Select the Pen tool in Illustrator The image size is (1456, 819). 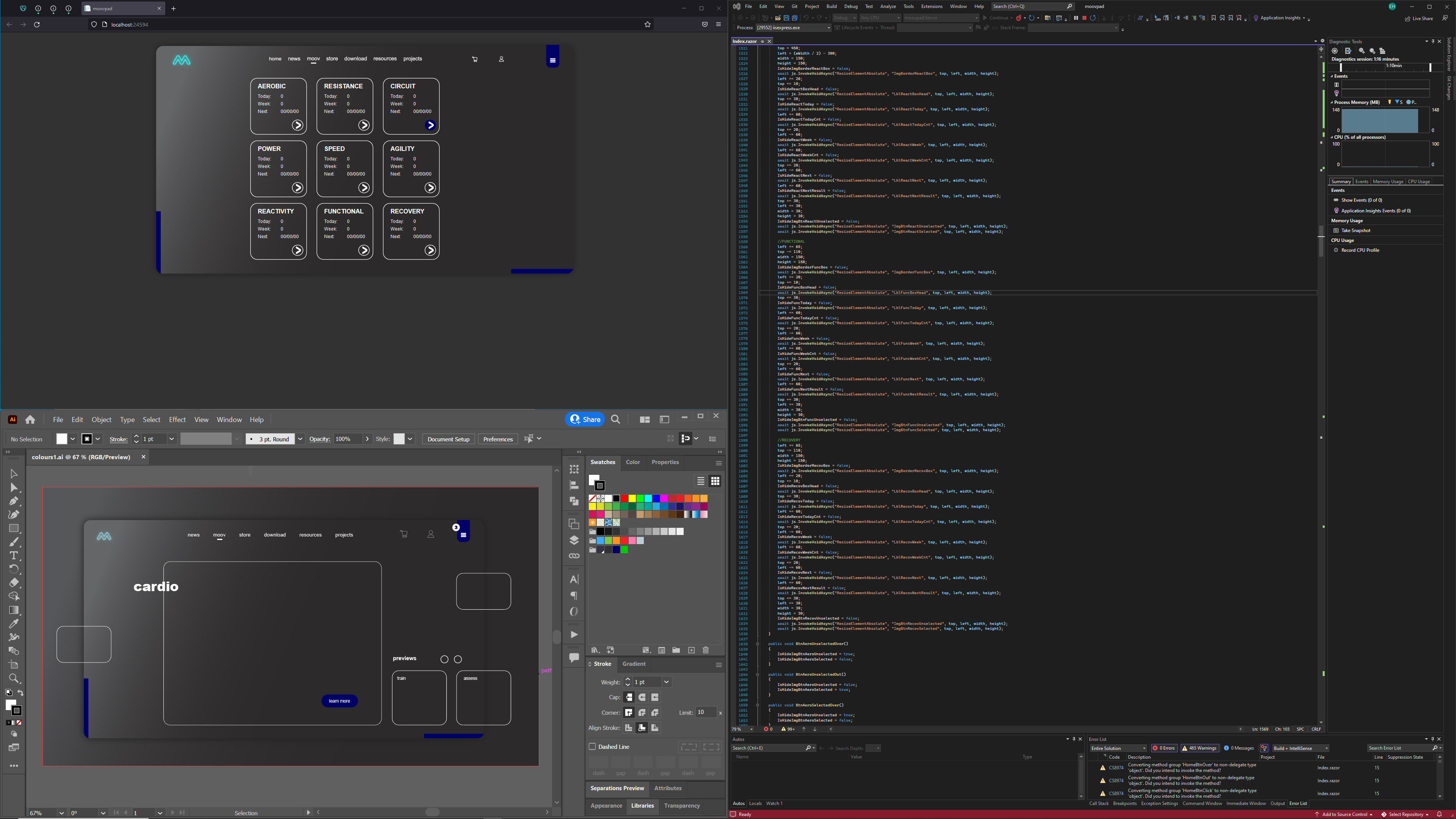point(14,501)
